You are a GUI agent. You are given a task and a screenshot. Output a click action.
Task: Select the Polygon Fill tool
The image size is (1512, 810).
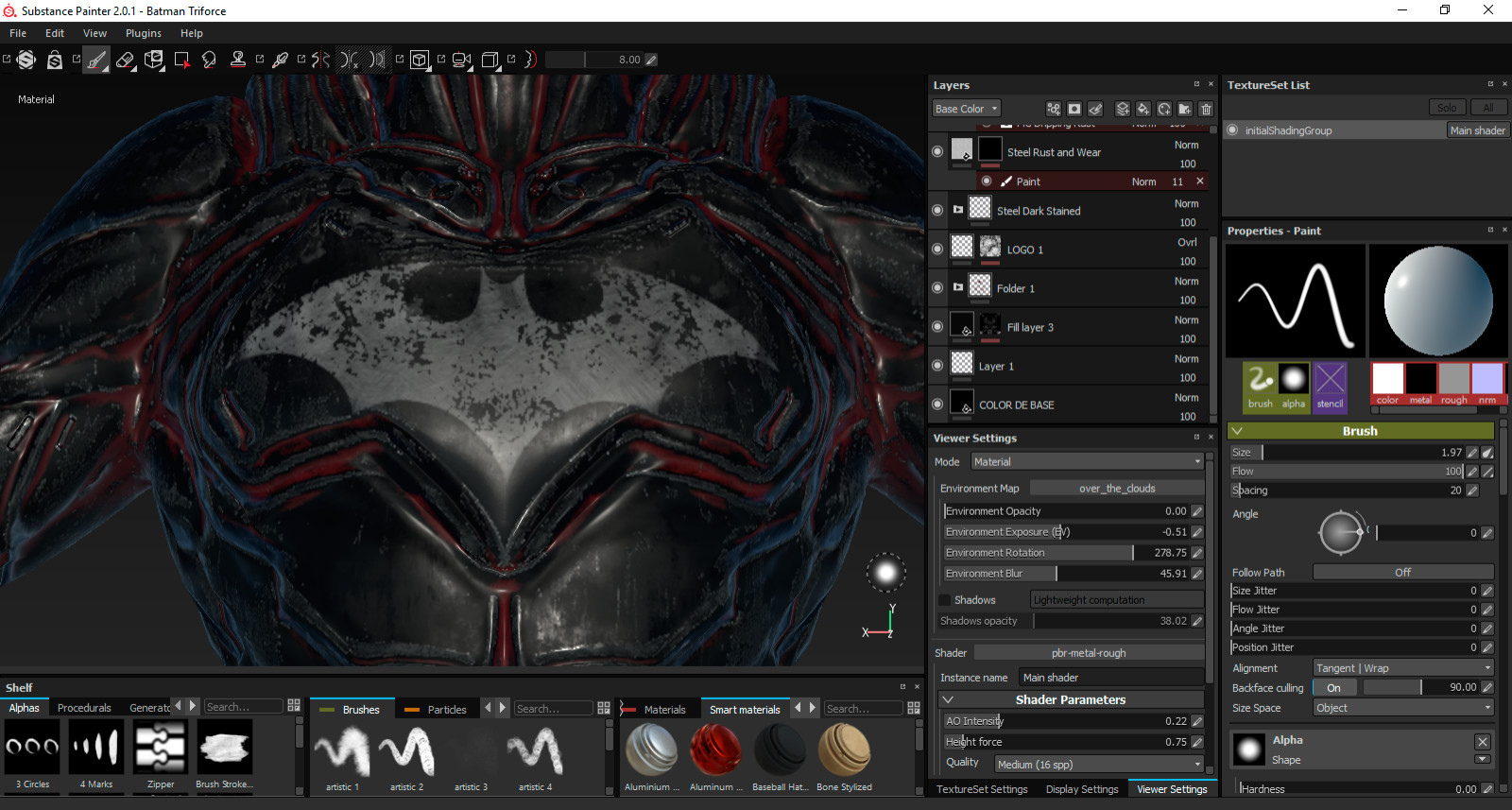pyautogui.click(x=181, y=60)
